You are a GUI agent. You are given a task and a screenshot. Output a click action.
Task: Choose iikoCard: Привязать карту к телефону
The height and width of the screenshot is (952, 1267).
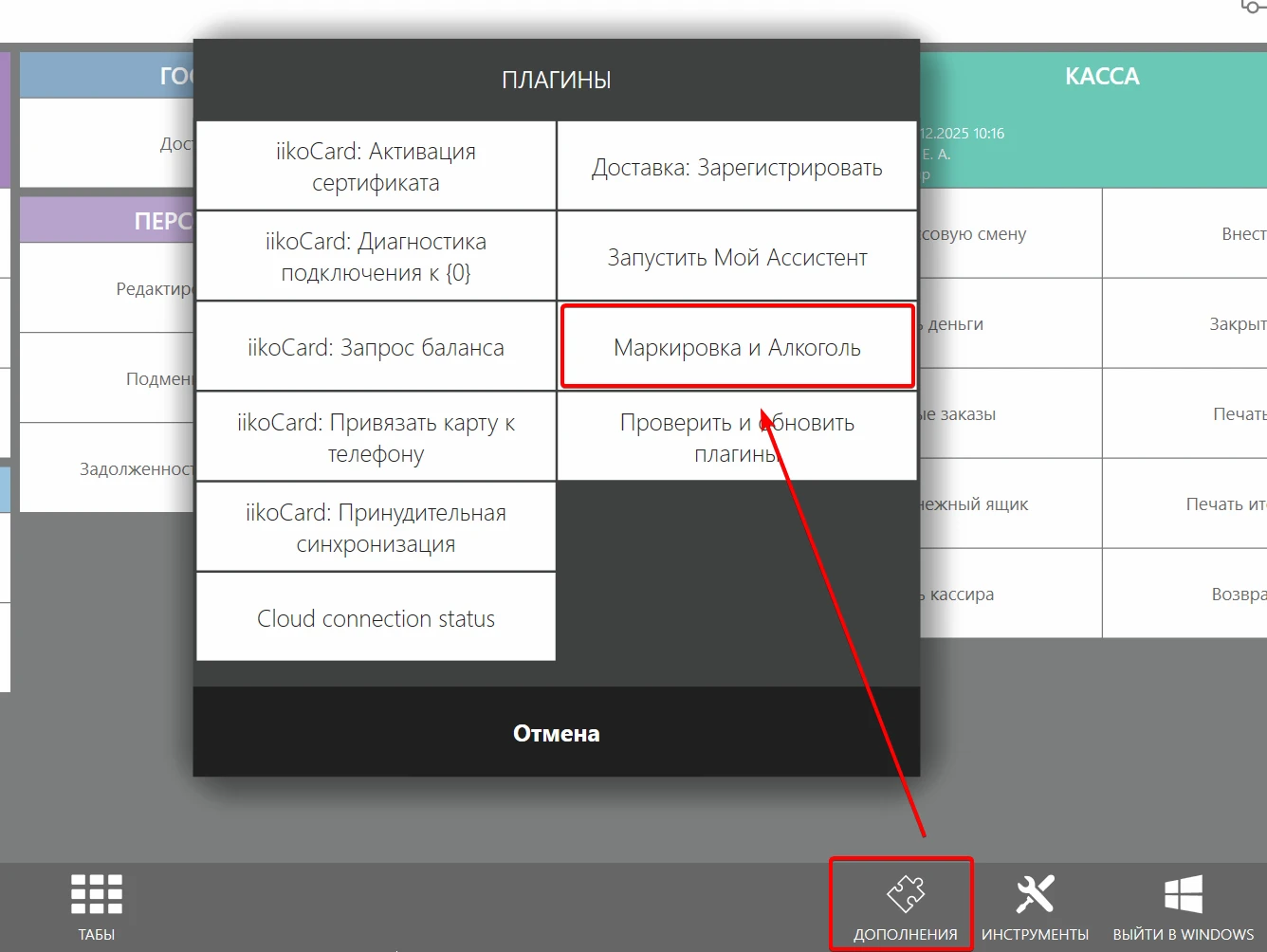(x=376, y=437)
